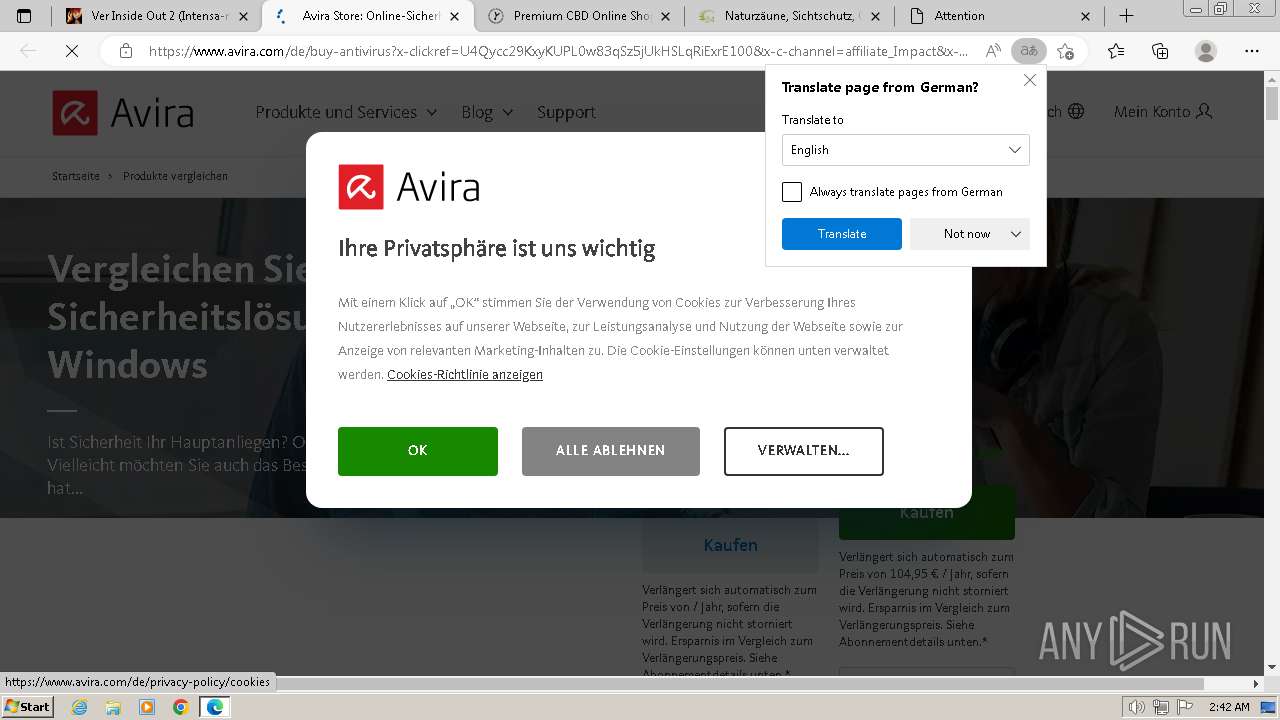Close the Attention tab
Image resolution: width=1280 pixels, height=720 pixels.
1087,16
